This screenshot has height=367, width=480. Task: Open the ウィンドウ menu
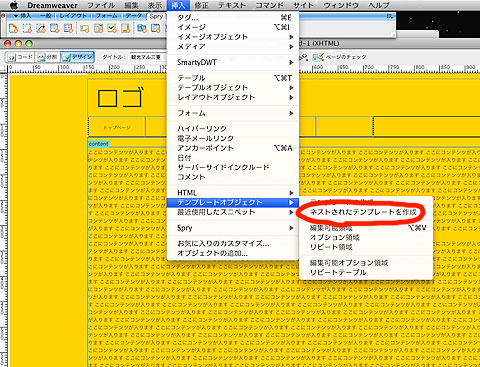(341, 5)
